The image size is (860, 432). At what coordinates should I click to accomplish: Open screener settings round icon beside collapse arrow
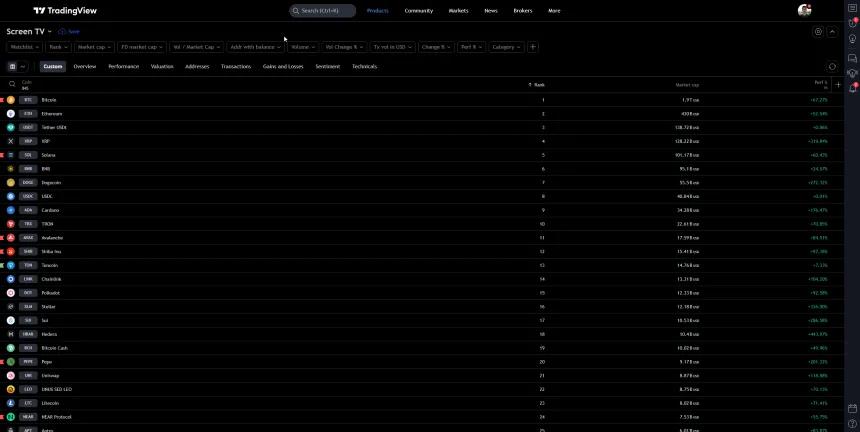(818, 32)
